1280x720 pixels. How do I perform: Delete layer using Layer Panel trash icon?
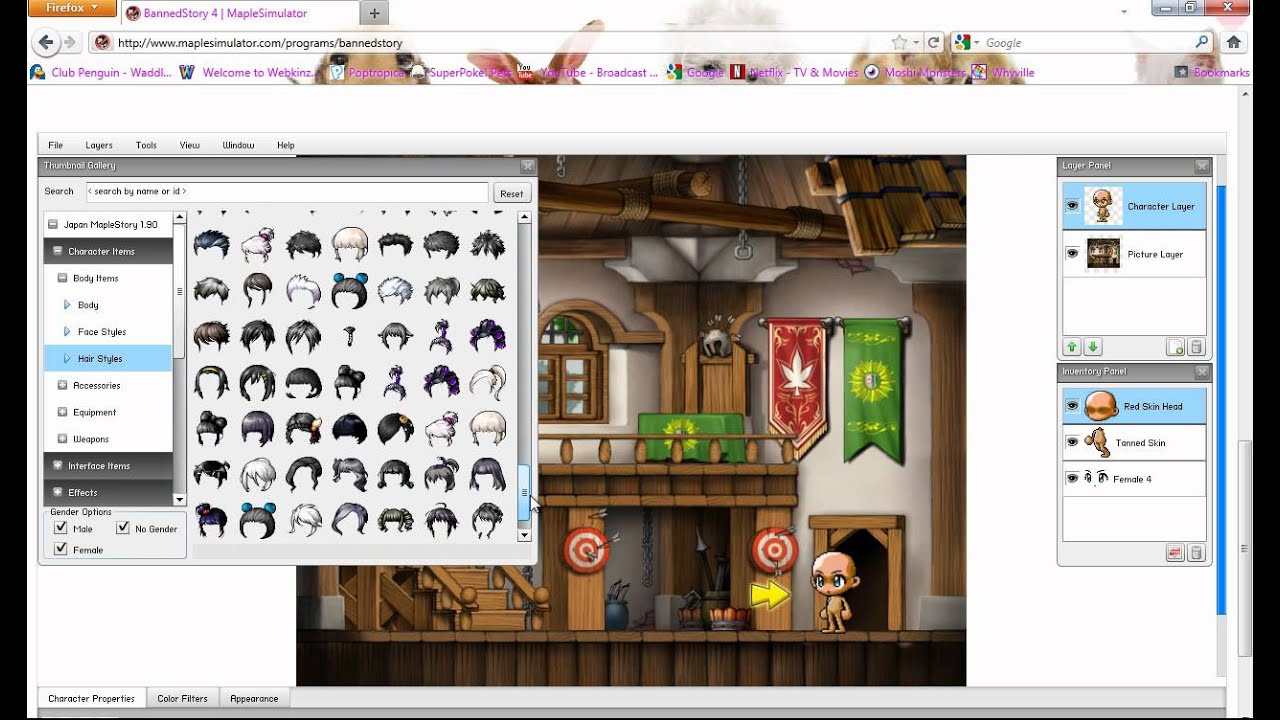1196,347
